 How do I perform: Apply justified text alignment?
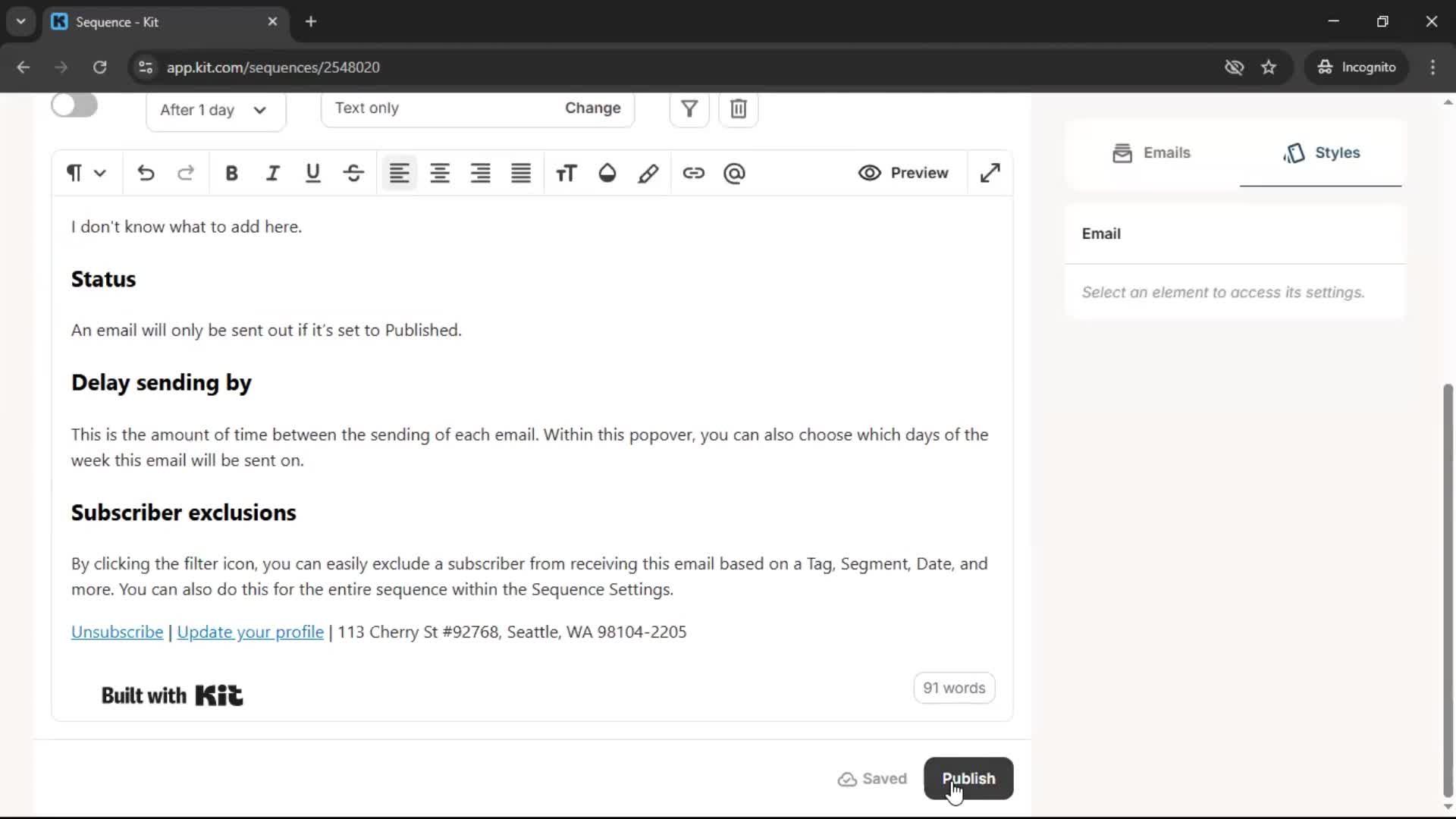point(520,173)
